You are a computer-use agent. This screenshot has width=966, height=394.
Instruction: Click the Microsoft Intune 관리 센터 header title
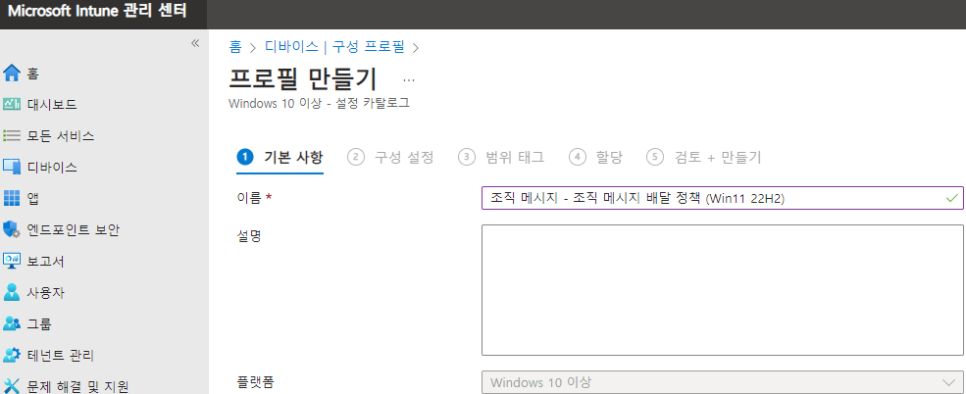point(97,12)
